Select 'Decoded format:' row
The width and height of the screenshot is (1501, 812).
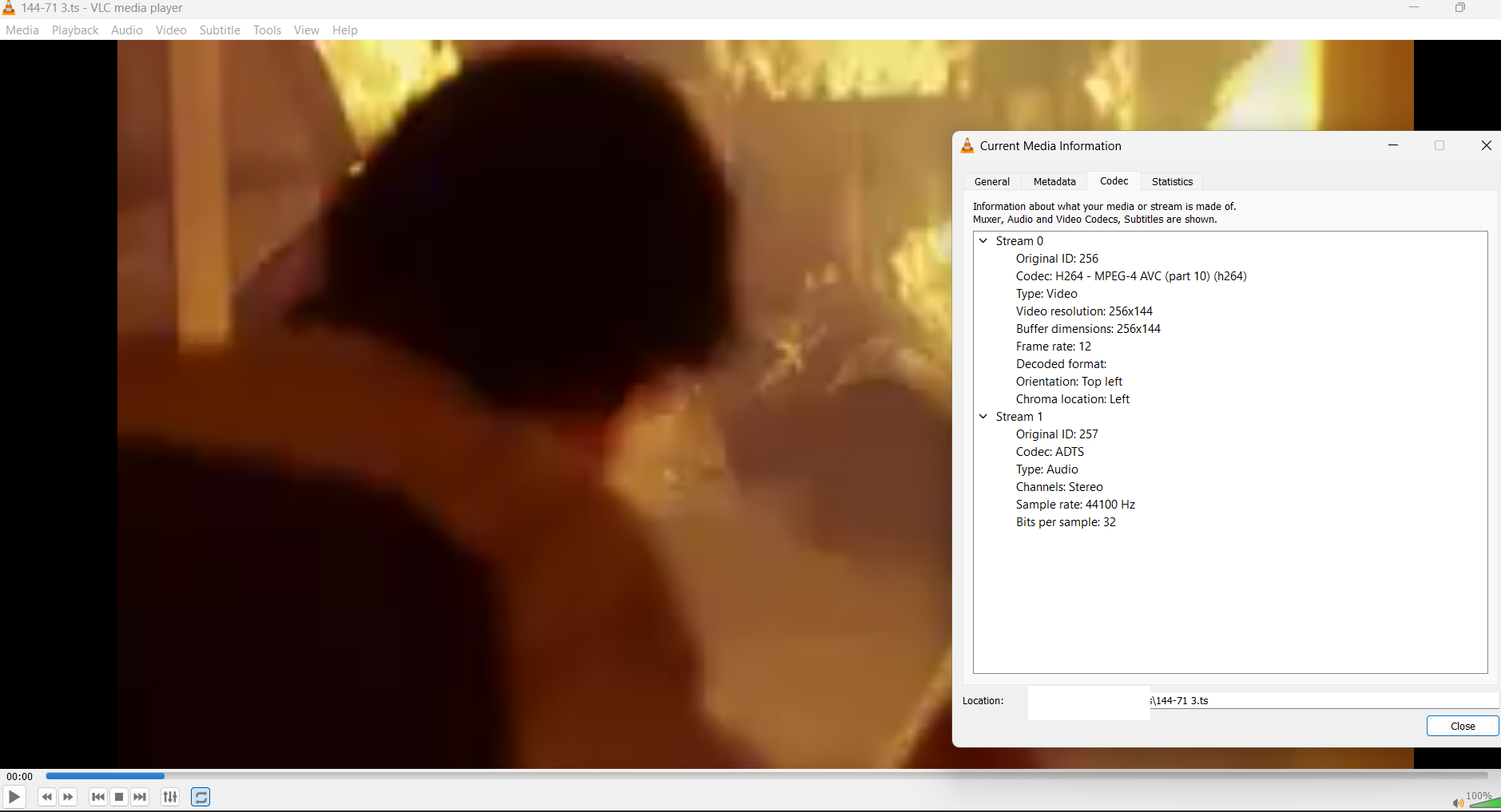tap(1061, 364)
